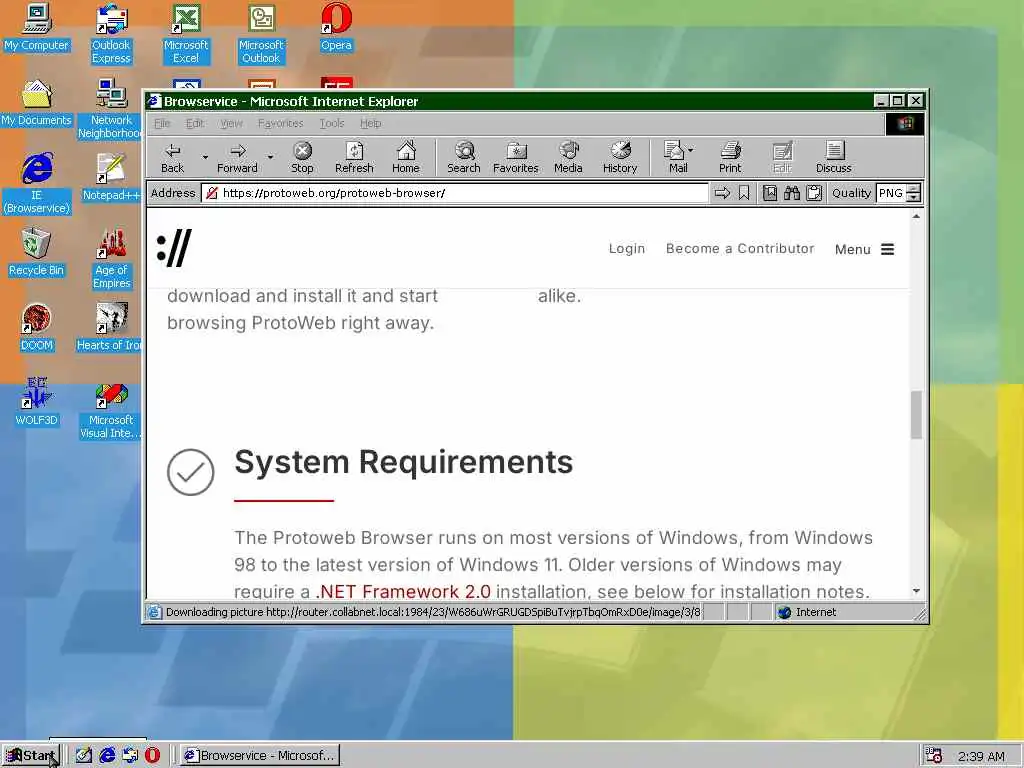Follow the .NET Framework 2.0 link

point(403,592)
